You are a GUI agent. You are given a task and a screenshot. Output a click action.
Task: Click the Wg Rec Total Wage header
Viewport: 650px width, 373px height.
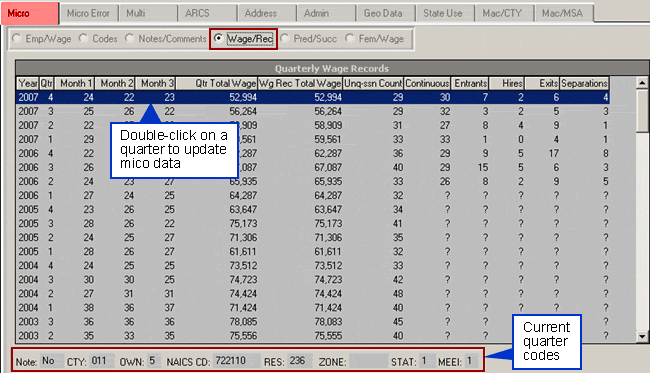[300, 83]
